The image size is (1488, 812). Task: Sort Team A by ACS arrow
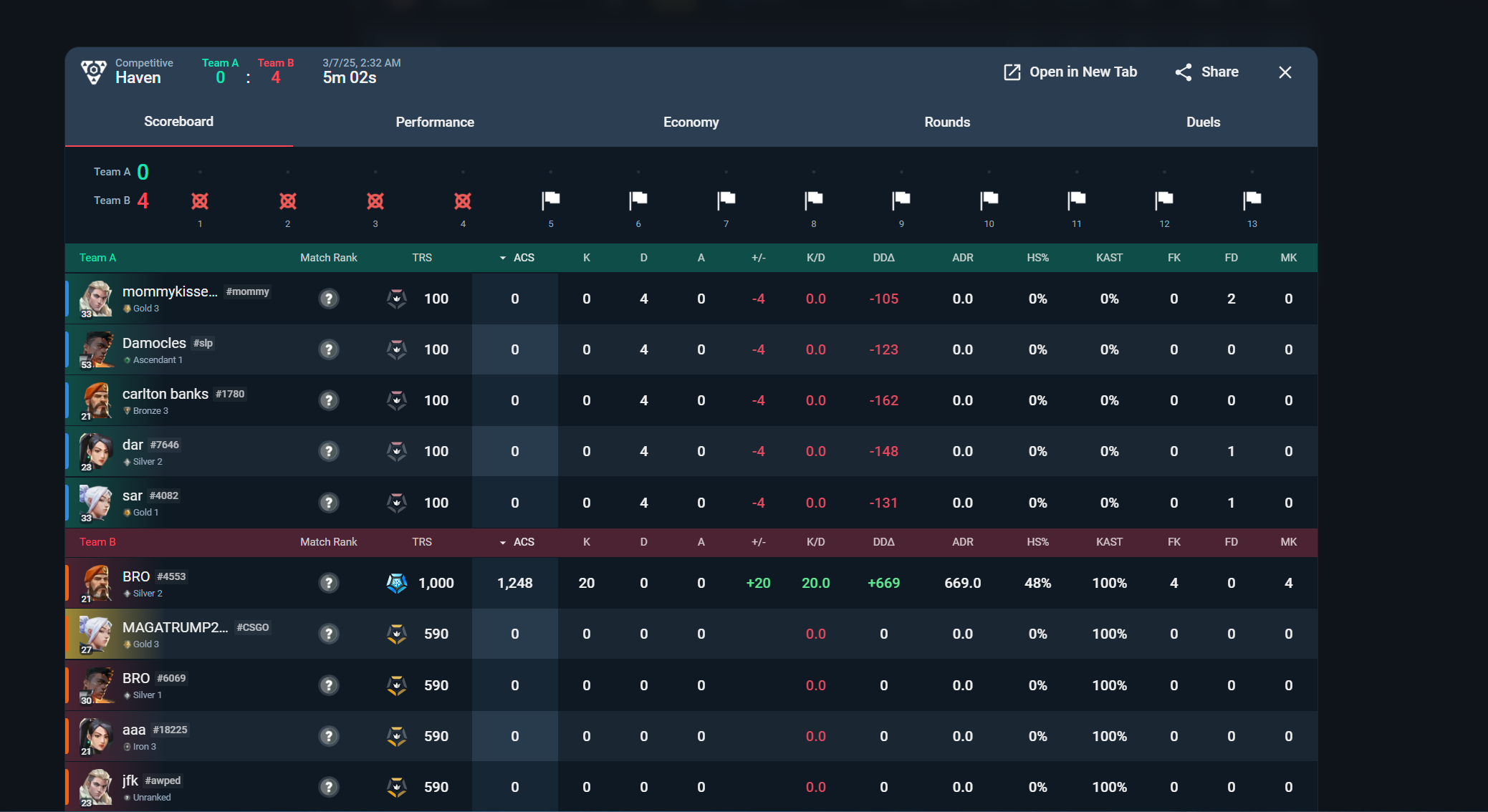[x=503, y=258]
